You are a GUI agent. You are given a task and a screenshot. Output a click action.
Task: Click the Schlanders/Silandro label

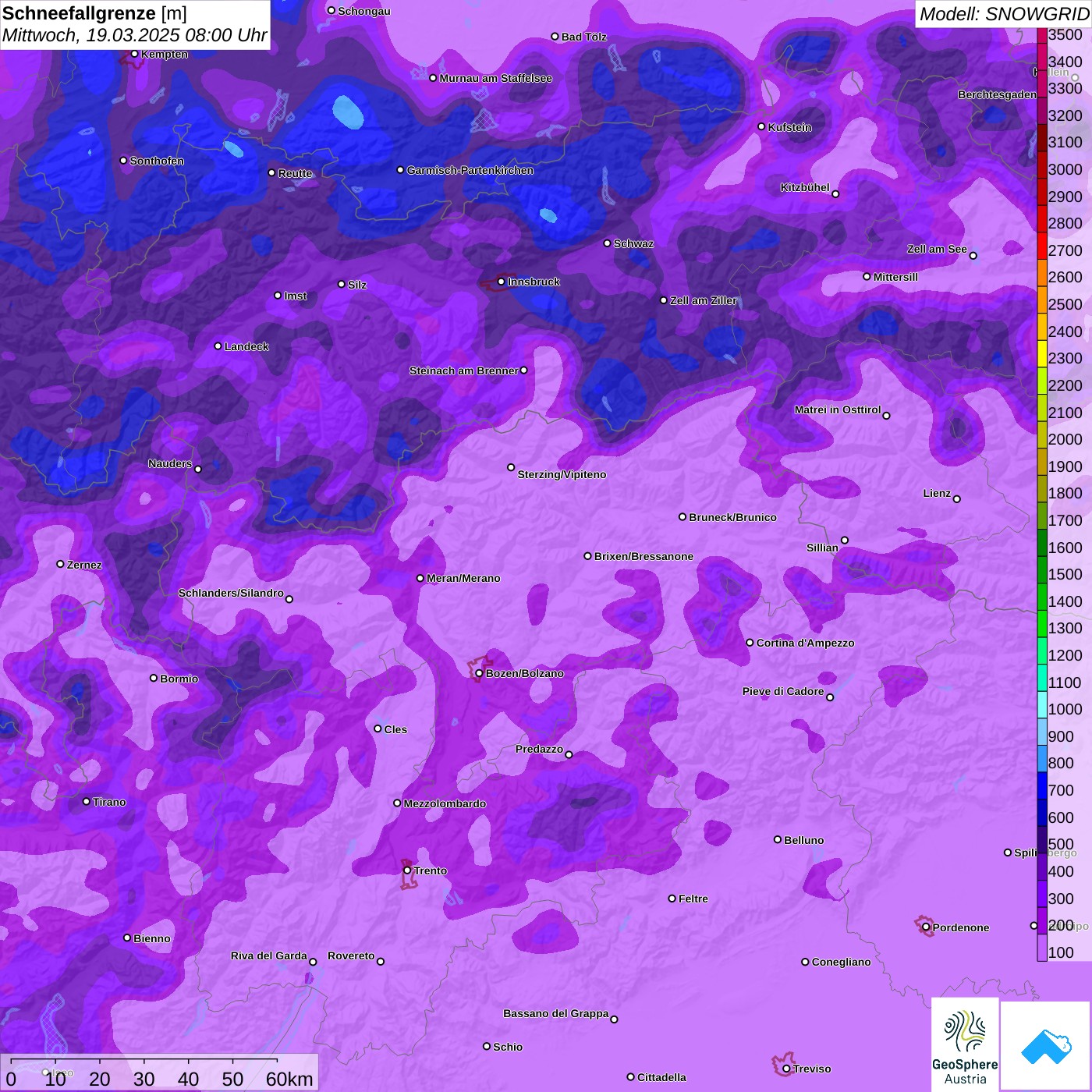click(x=231, y=593)
